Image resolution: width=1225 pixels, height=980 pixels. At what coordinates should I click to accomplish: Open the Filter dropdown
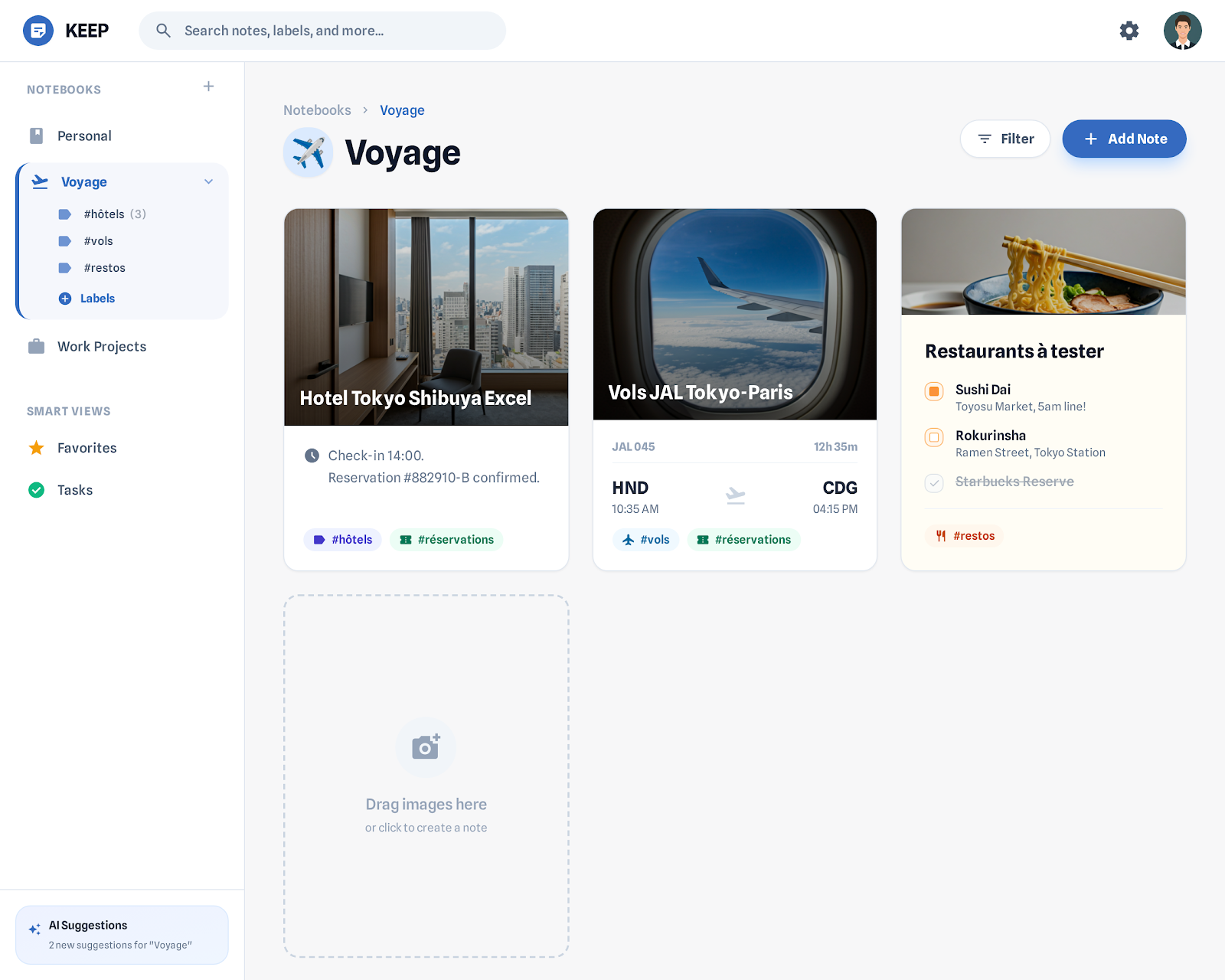click(x=1005, y=139)
